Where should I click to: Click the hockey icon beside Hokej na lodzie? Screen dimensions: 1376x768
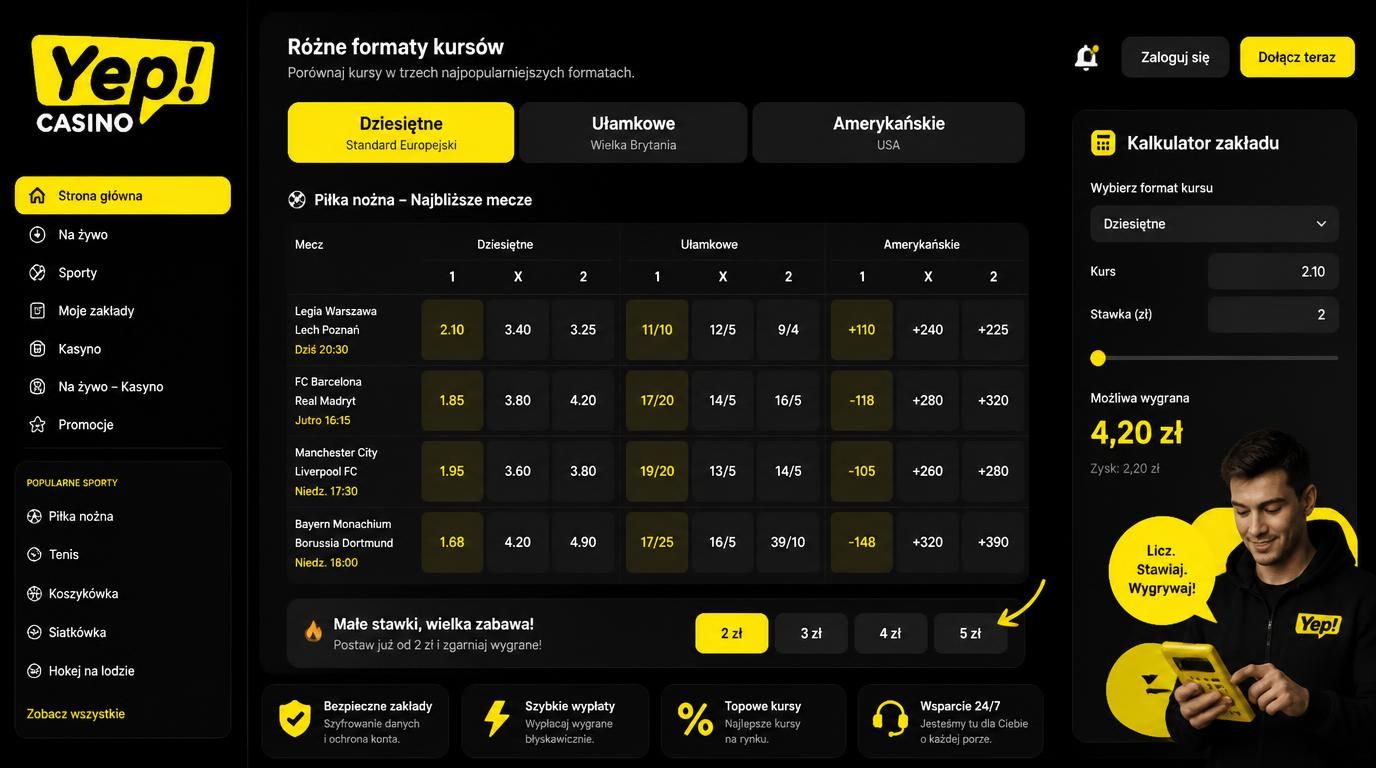click(34, 671)
